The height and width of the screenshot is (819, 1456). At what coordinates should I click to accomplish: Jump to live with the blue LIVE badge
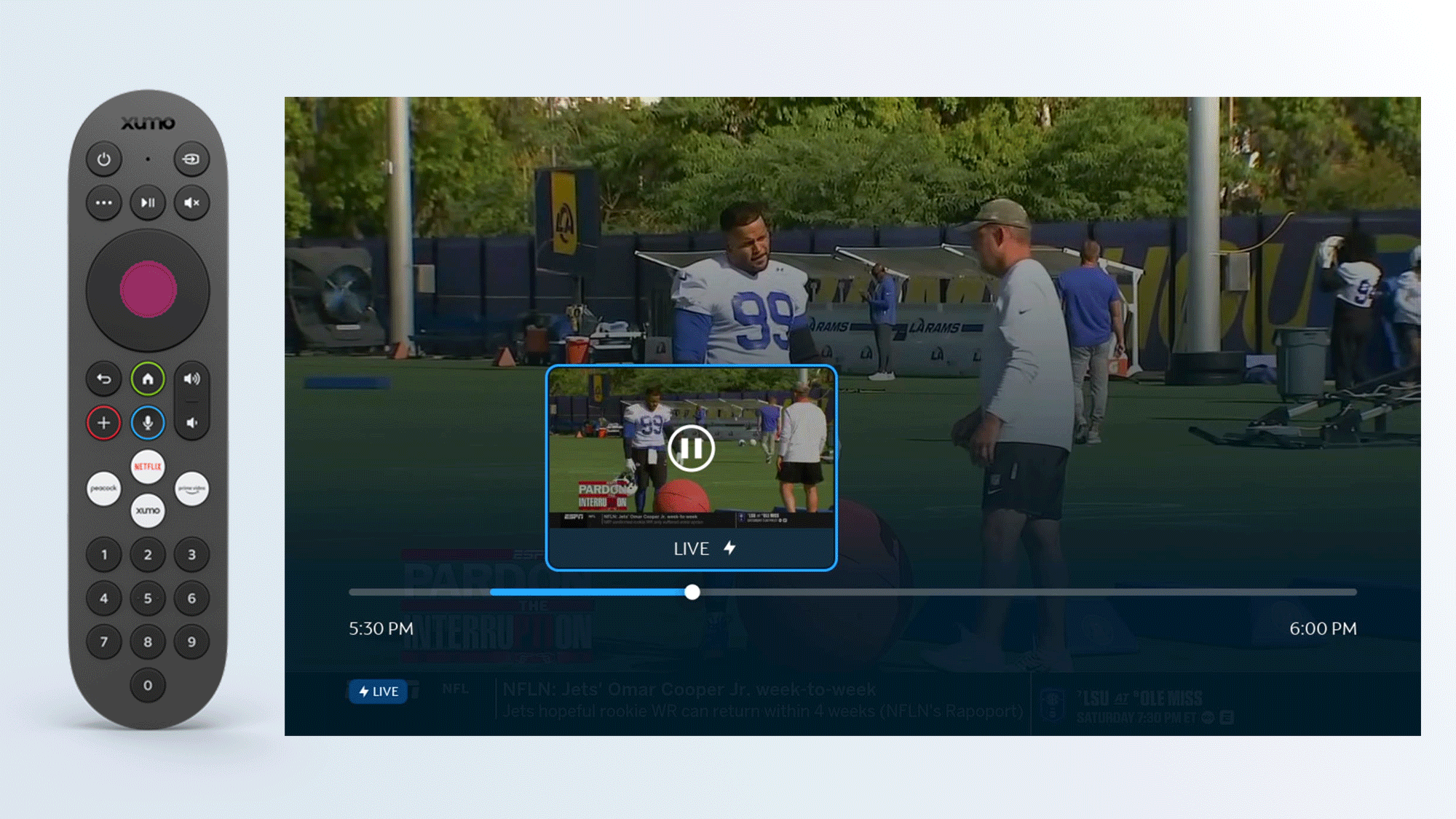click(x=378, y=692)
